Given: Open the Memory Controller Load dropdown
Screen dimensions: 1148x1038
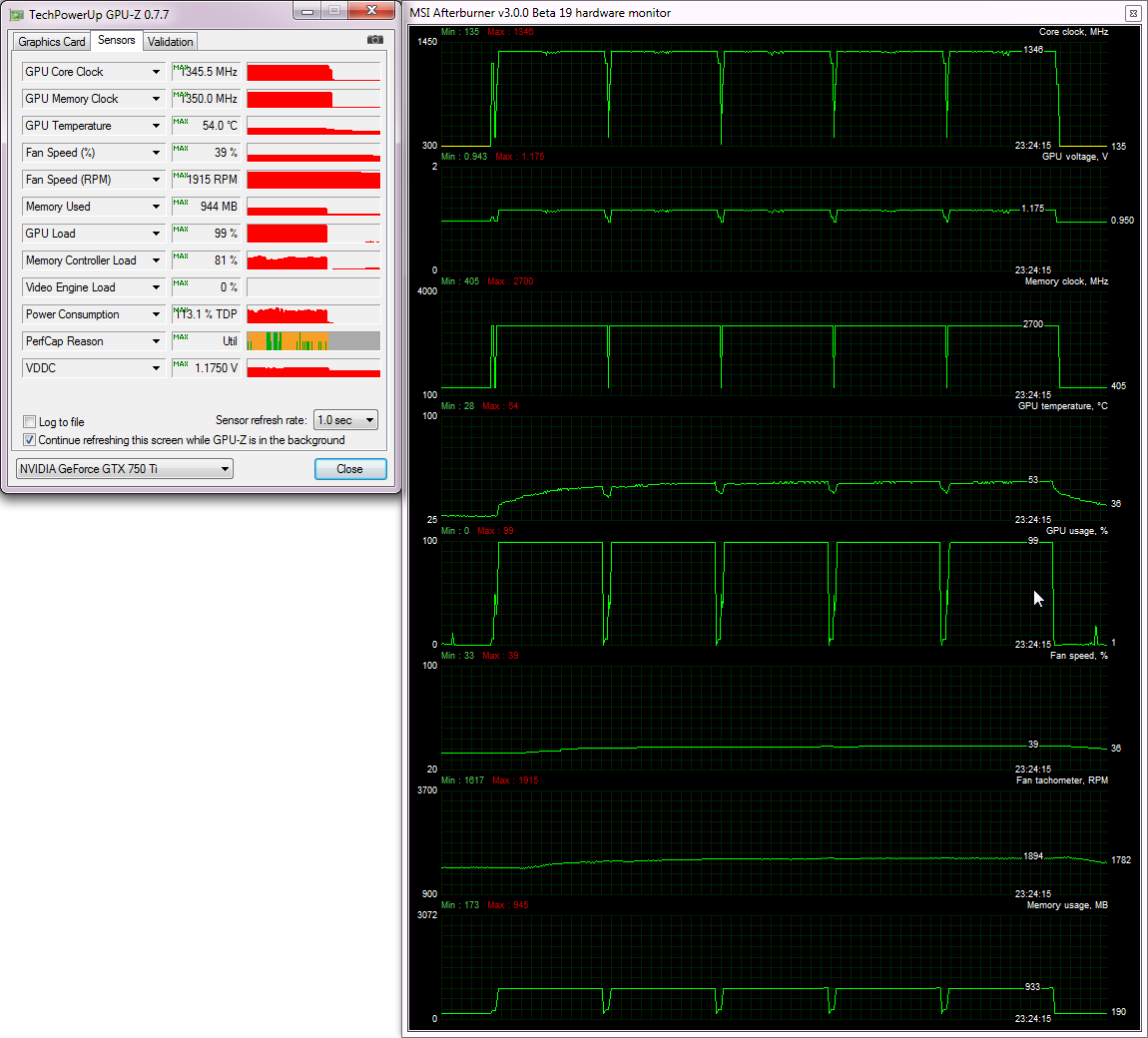Looking at the screenshot, I should [156, 260].
